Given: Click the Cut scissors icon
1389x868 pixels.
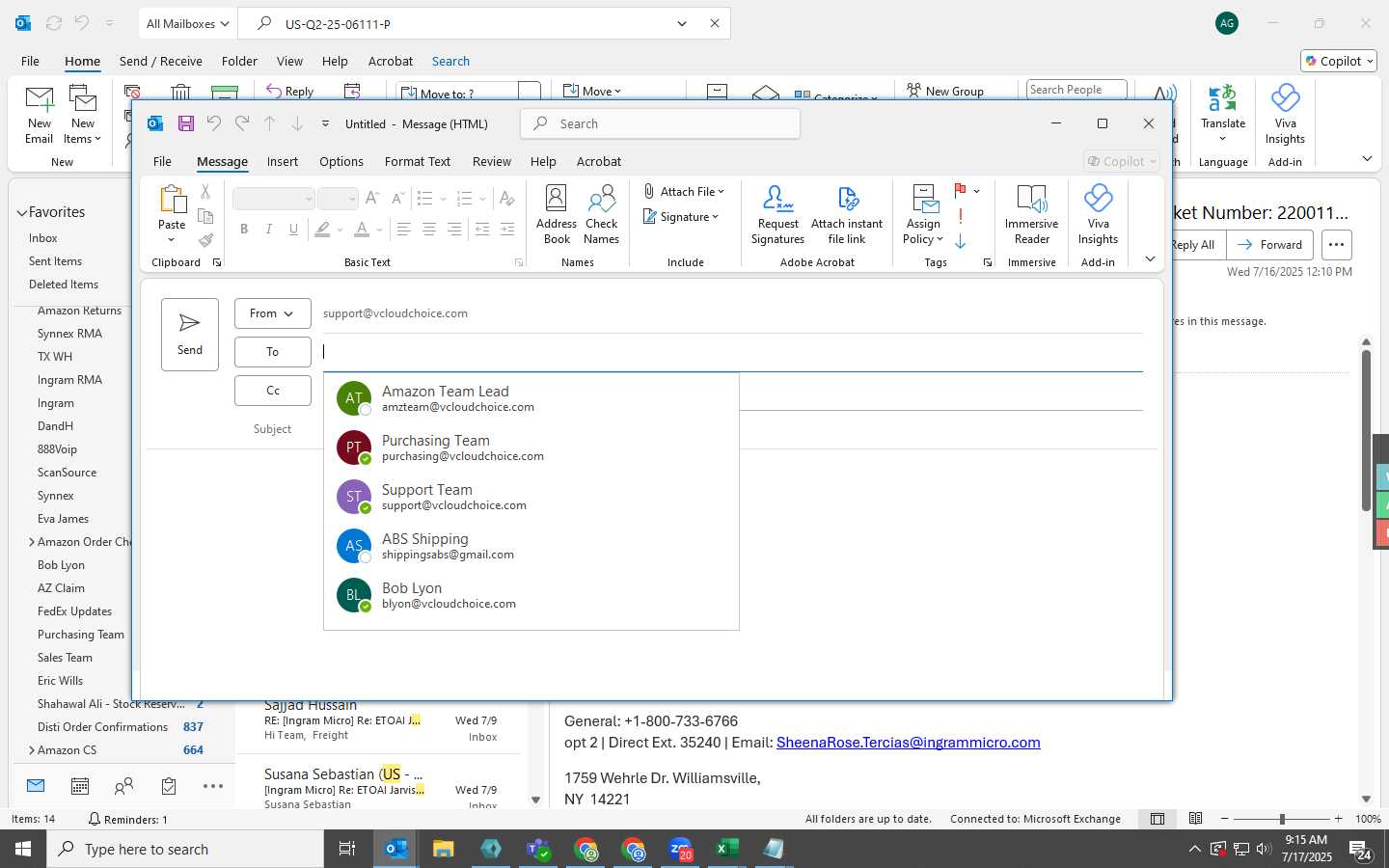Looking at the screenshot, I should click(x=205, y=192).
